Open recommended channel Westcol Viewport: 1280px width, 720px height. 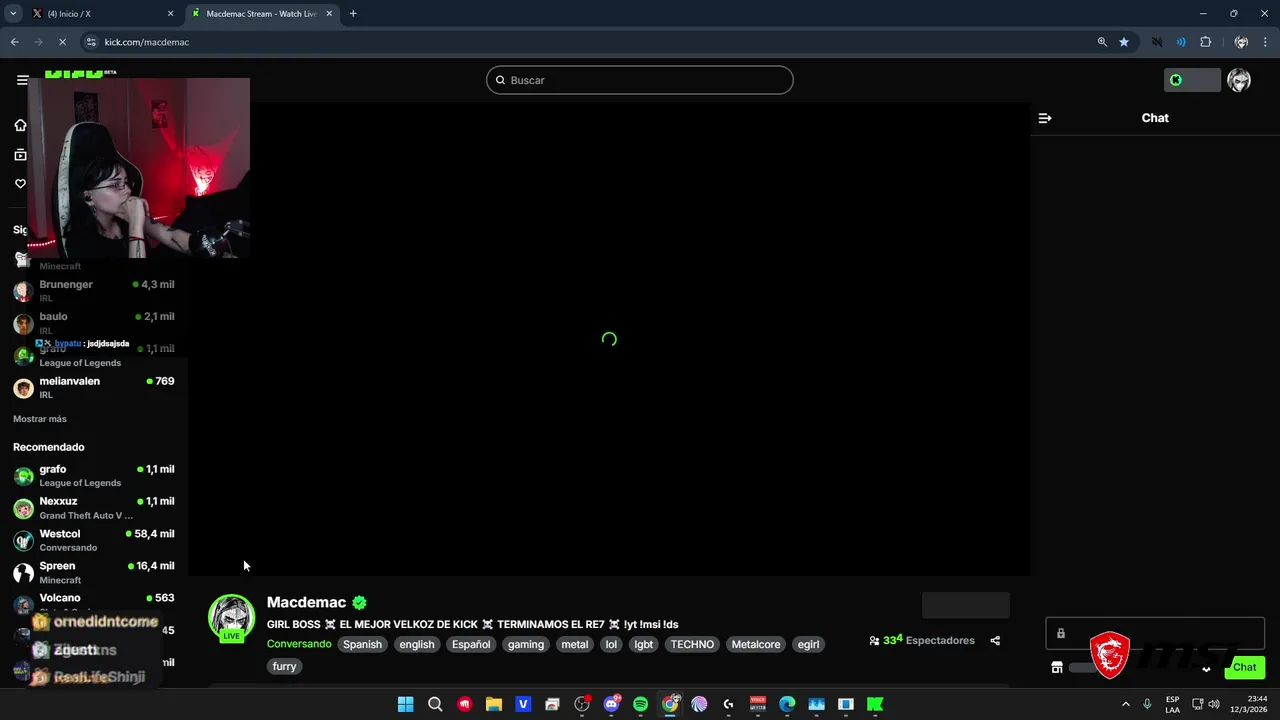point(94,540)
